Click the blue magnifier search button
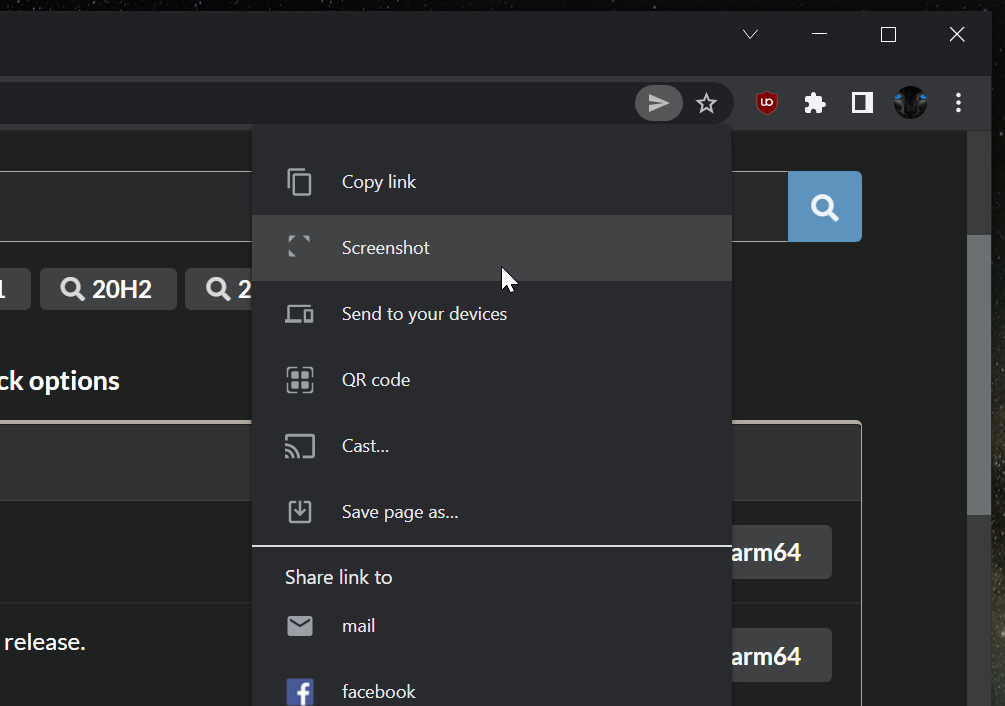Viewport: 1005px width, 706px height. 824,206
